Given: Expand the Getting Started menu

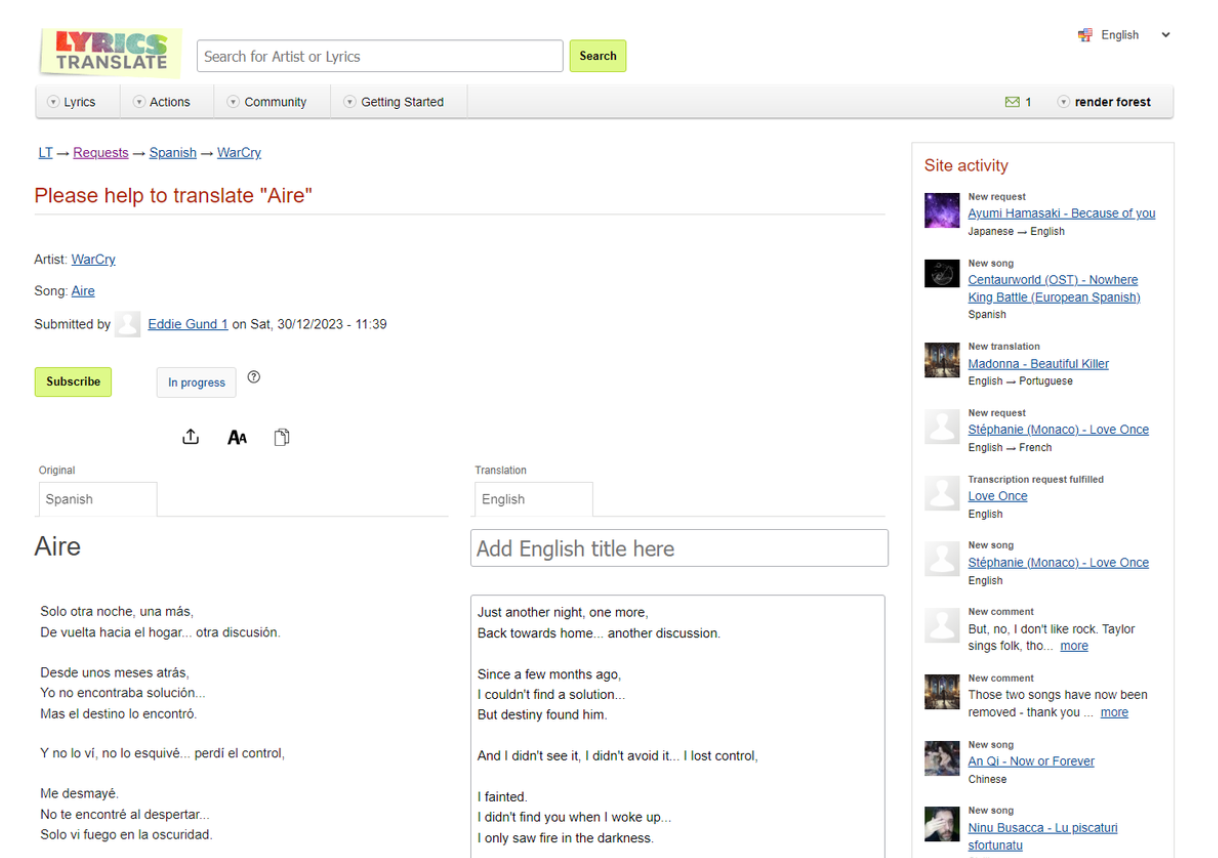Looking at the screenshot, I should pos(394,102).
